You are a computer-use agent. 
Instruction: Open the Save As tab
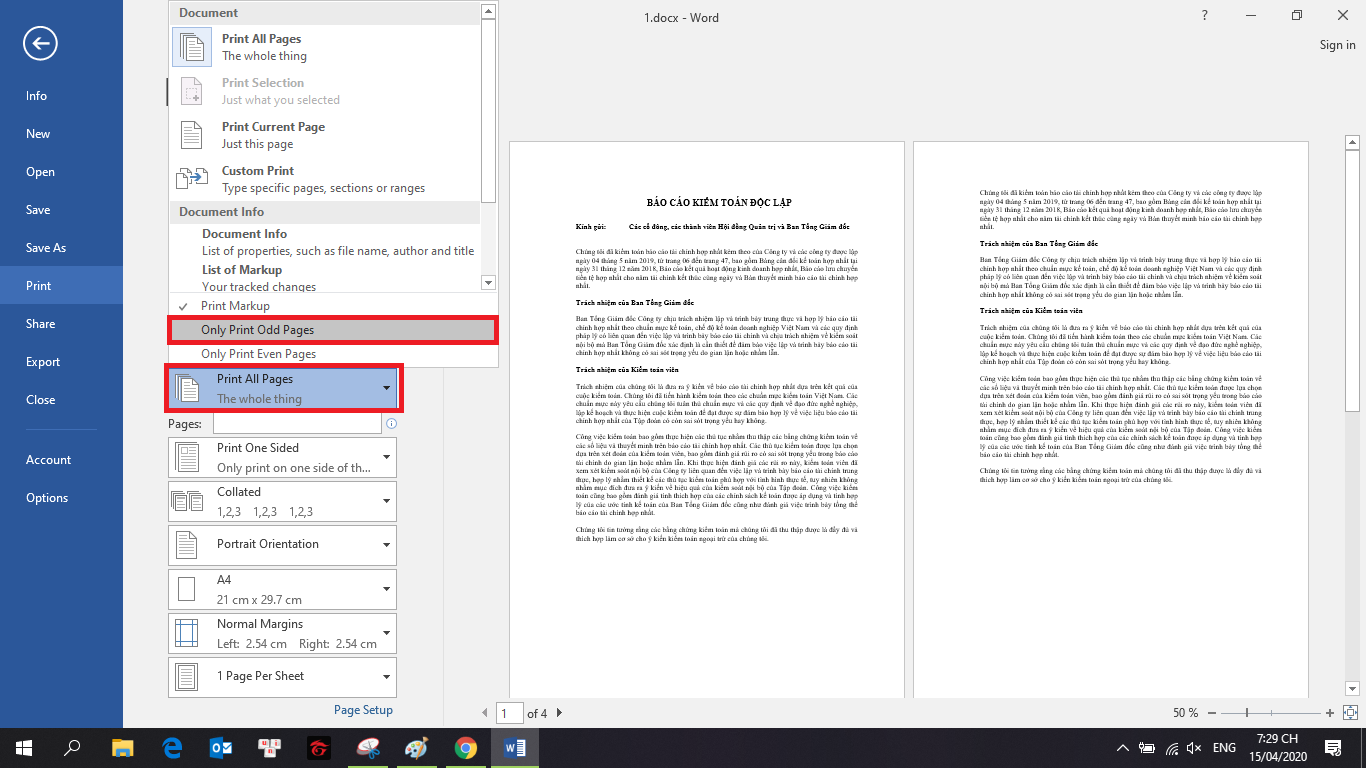(46, 248)
